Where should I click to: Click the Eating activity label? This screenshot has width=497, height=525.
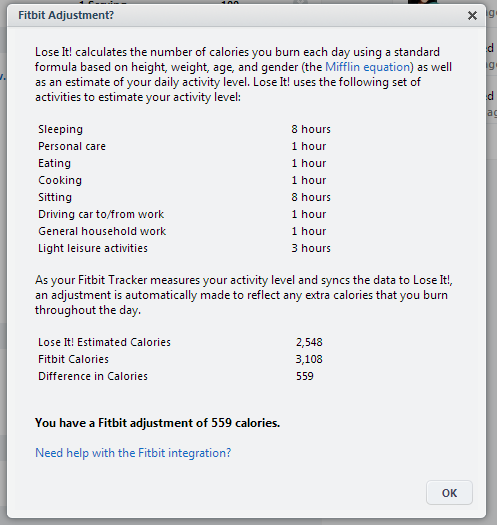tap(54, 163)
